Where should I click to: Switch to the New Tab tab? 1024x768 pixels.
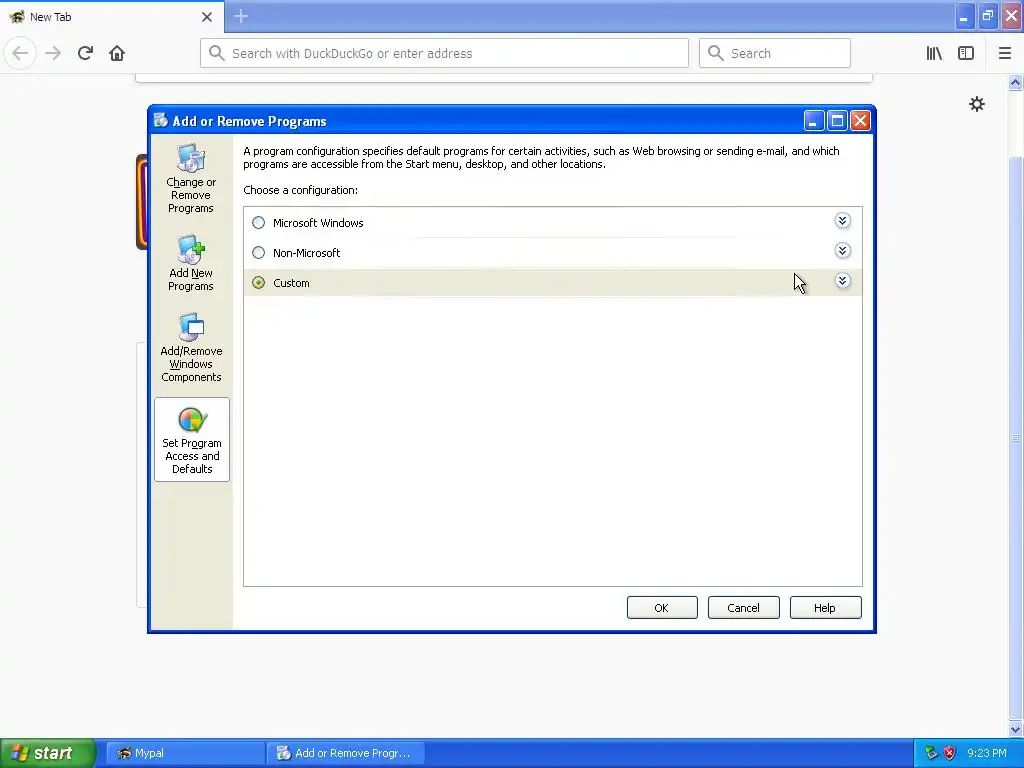111,17
